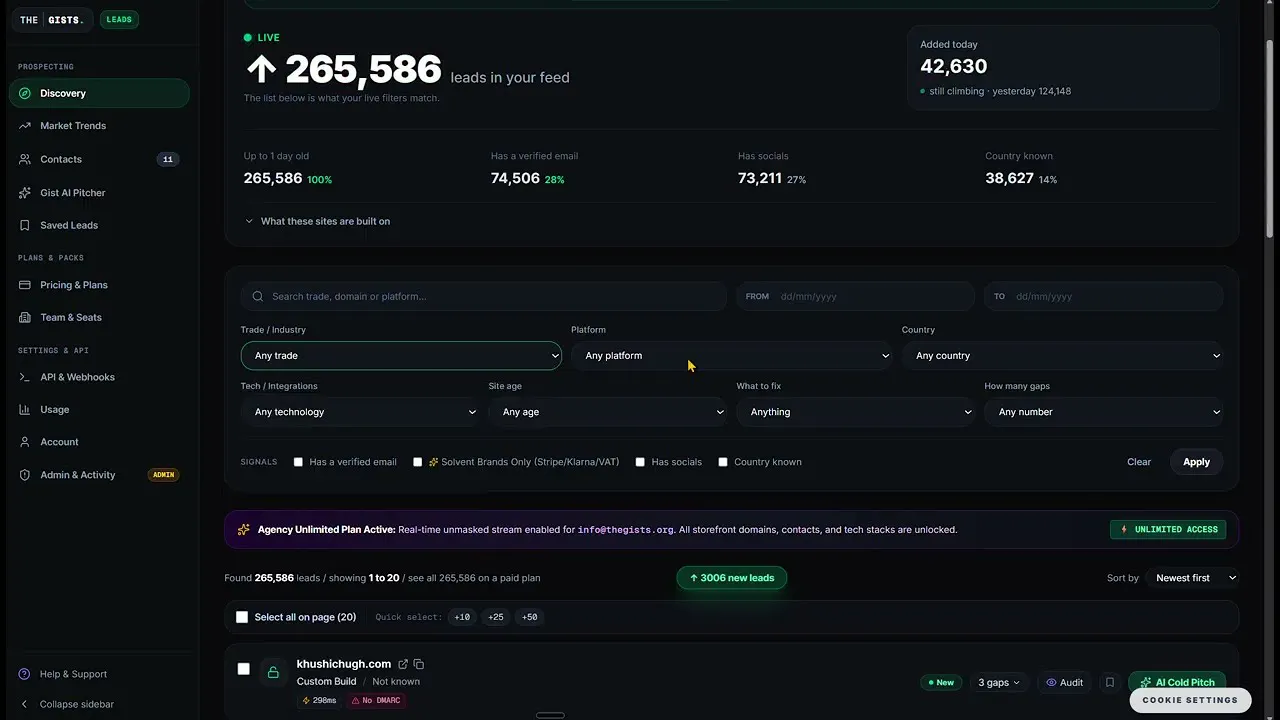Bookmark the khushichugh.com lead
1280x720 pixels.
click(1109, 682)
